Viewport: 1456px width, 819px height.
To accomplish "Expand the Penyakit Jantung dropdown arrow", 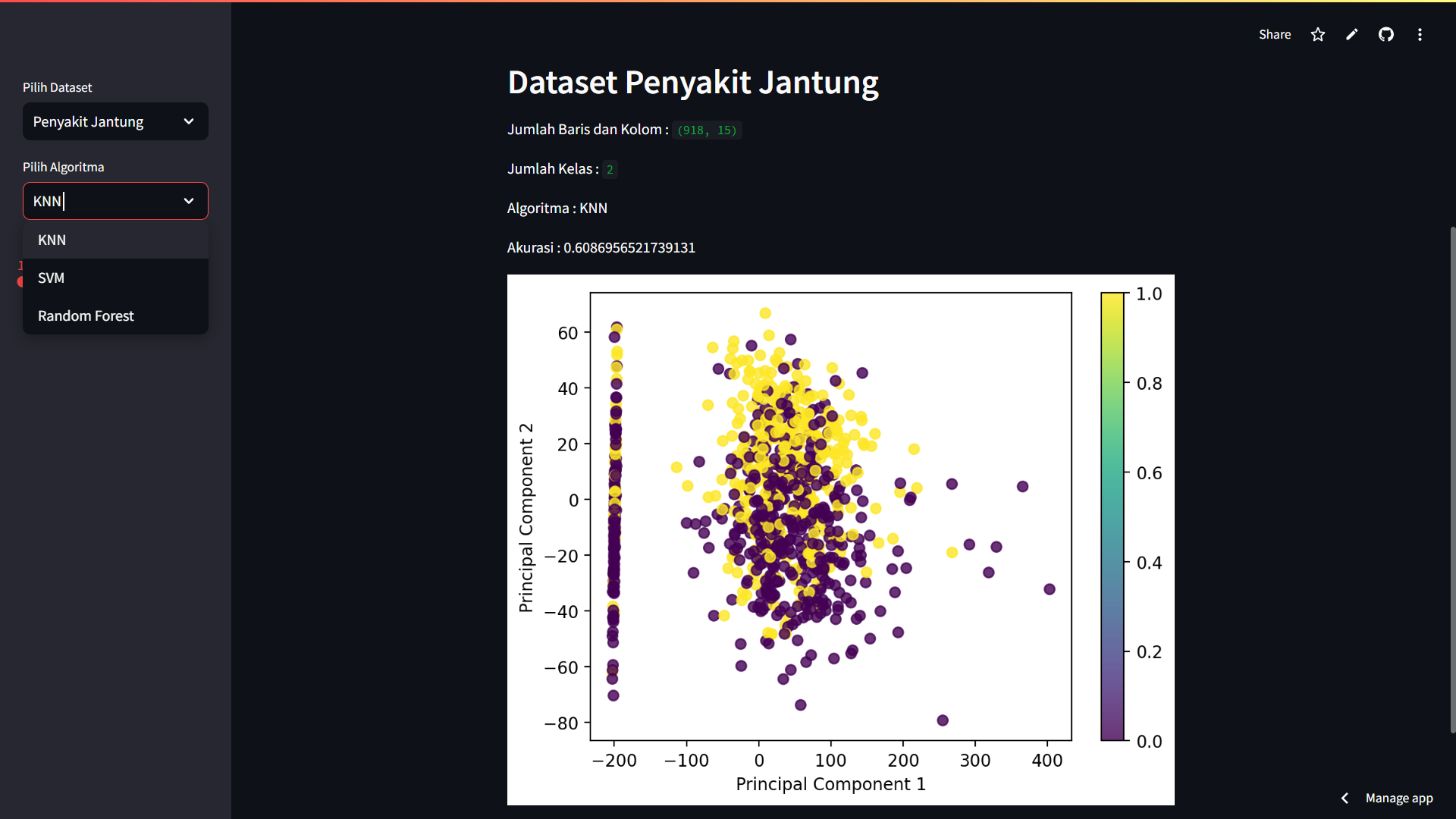I will click(189, 121).
